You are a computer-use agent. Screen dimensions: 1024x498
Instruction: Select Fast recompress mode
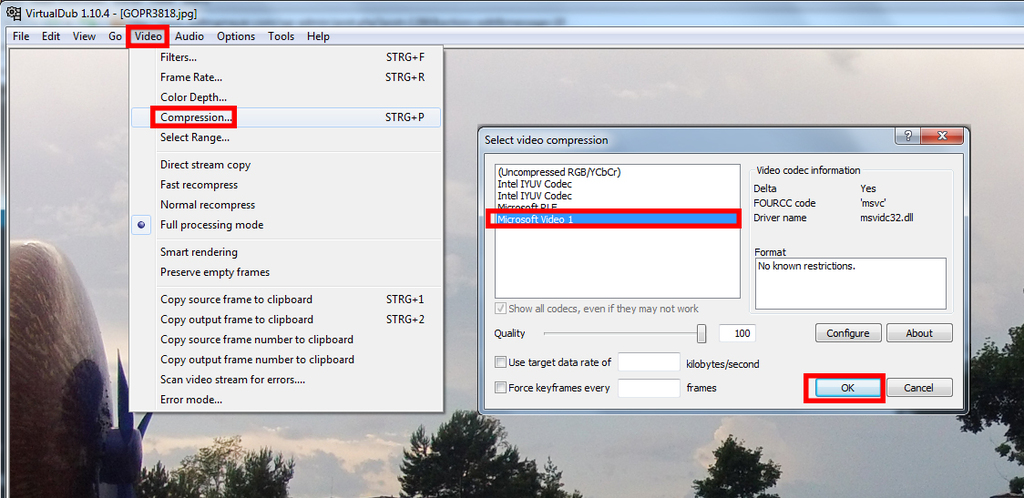(286, 185)
